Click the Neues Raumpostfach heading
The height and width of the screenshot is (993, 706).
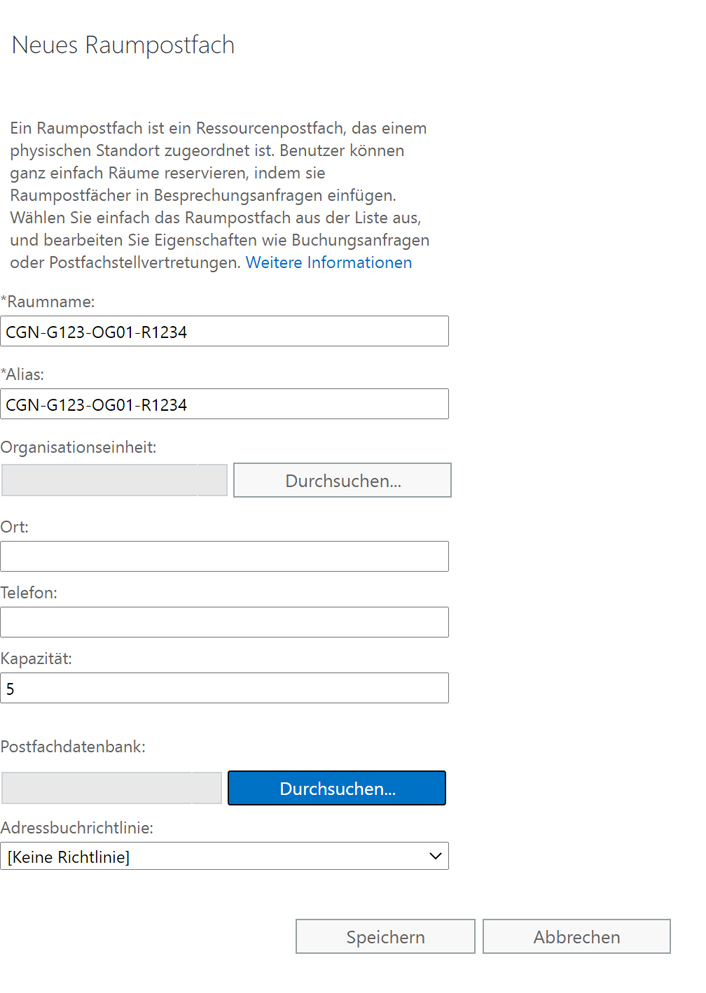[x=123, y=45]
